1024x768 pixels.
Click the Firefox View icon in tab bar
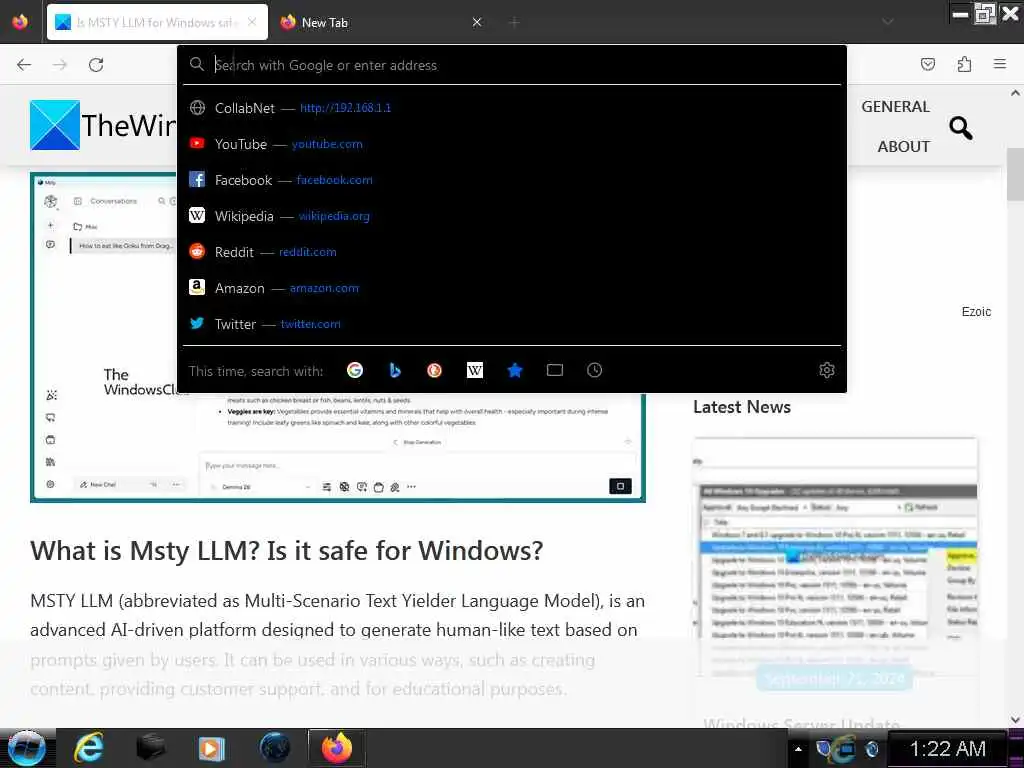point(20,22)
